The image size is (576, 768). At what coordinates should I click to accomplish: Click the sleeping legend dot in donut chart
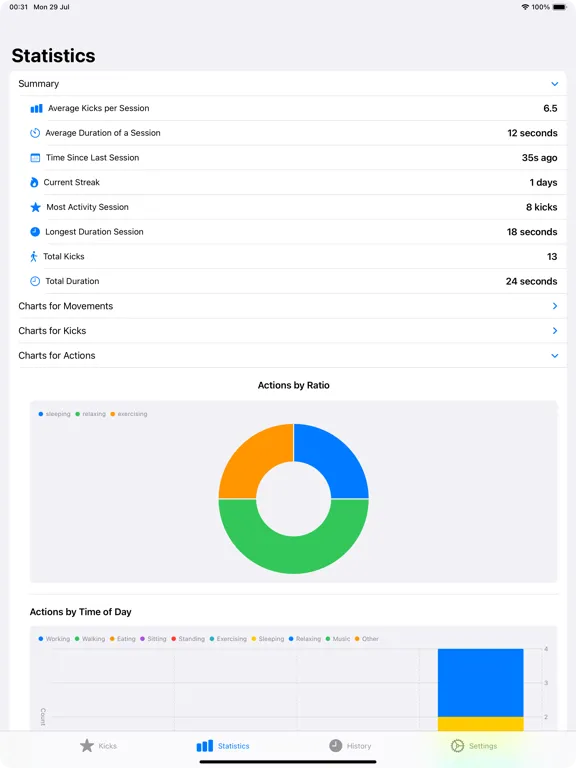[x=41, y=414]
